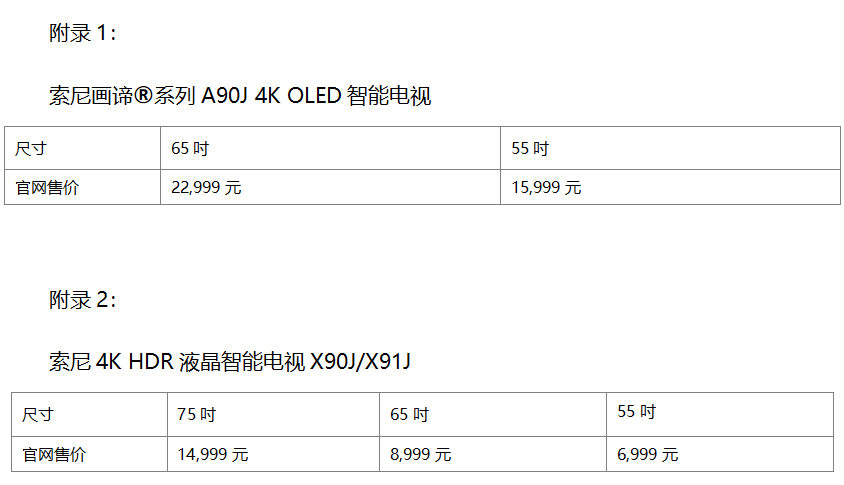Click the A90J 4K OLED TV title line
Image resolution: width=844 pixels, height=485 pixels.
tap(240, 97)
